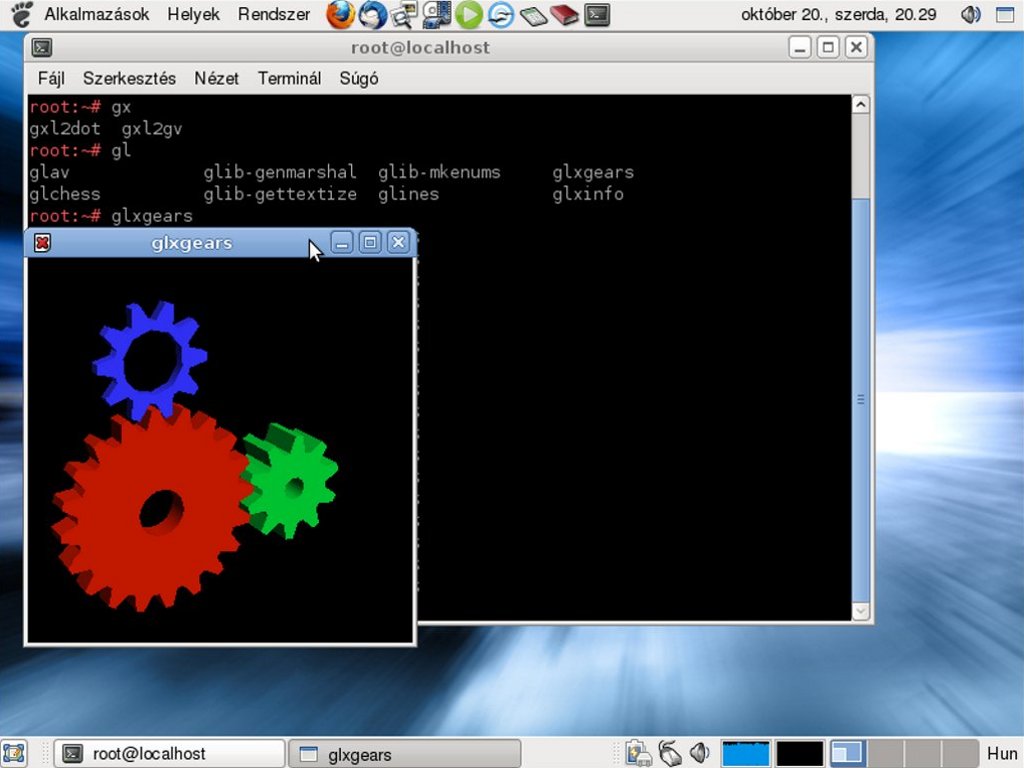Click the black system monitor graph applet
This screenshot has width=1024, height=768.
pos(799,753)
